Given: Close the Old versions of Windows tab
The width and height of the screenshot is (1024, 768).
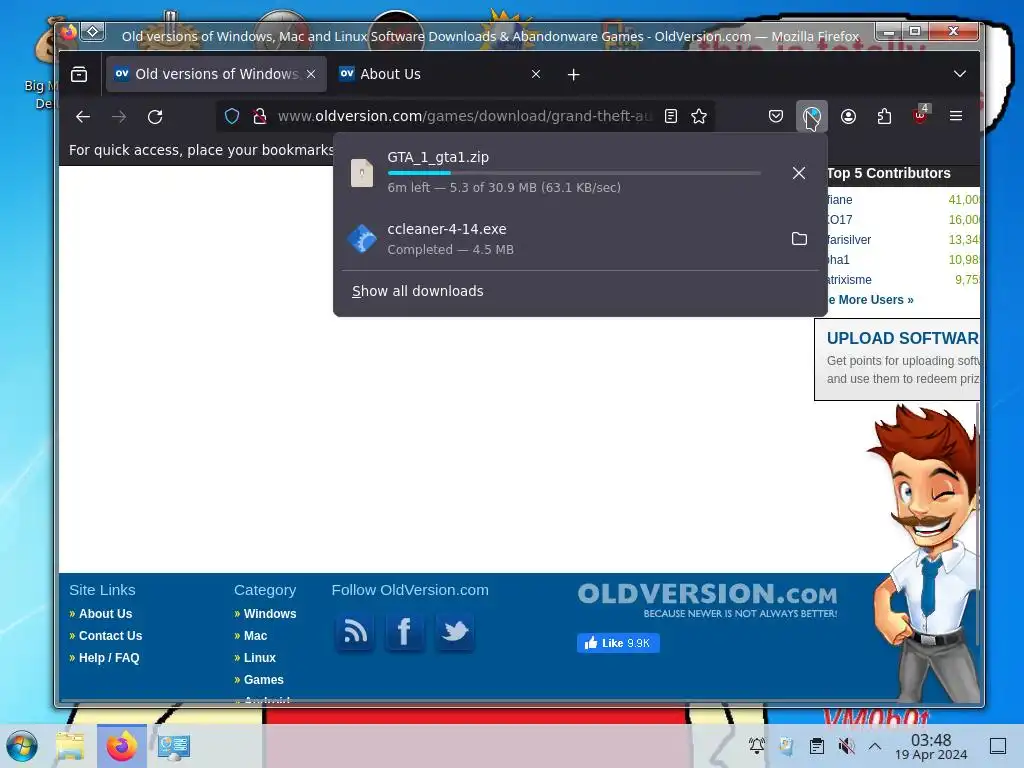Looking at the screenshot, I should pyautogui.click(x=312, y=74).
